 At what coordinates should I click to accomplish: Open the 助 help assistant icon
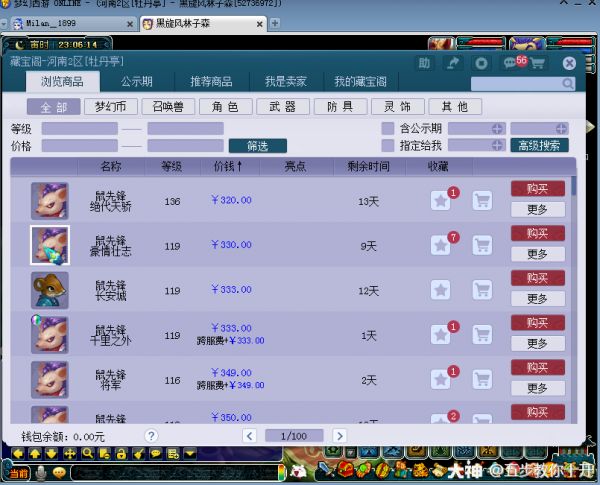[424, 63]
